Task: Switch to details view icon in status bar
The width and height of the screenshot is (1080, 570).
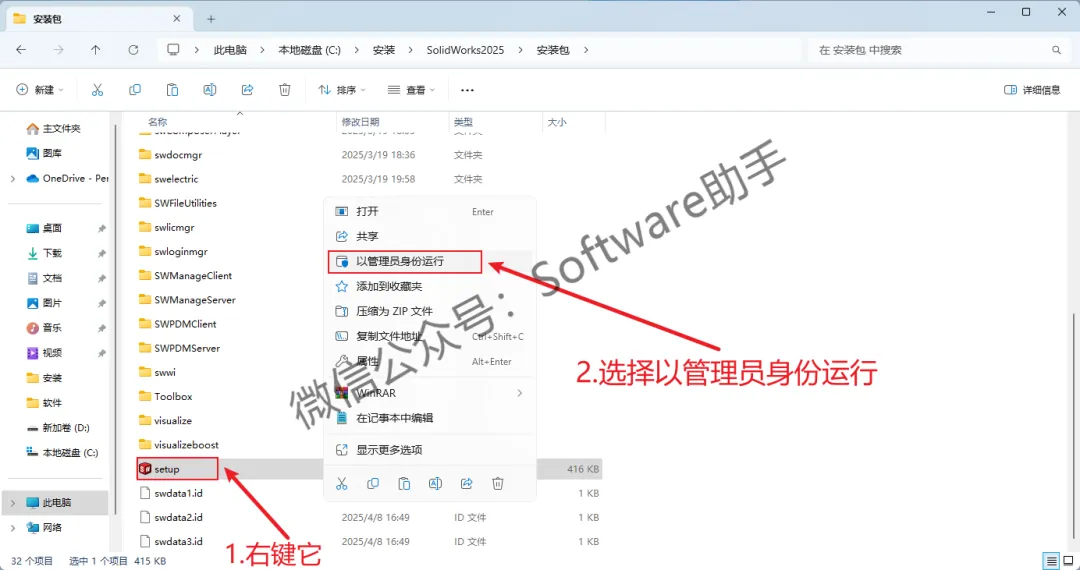Action: 1050,560
